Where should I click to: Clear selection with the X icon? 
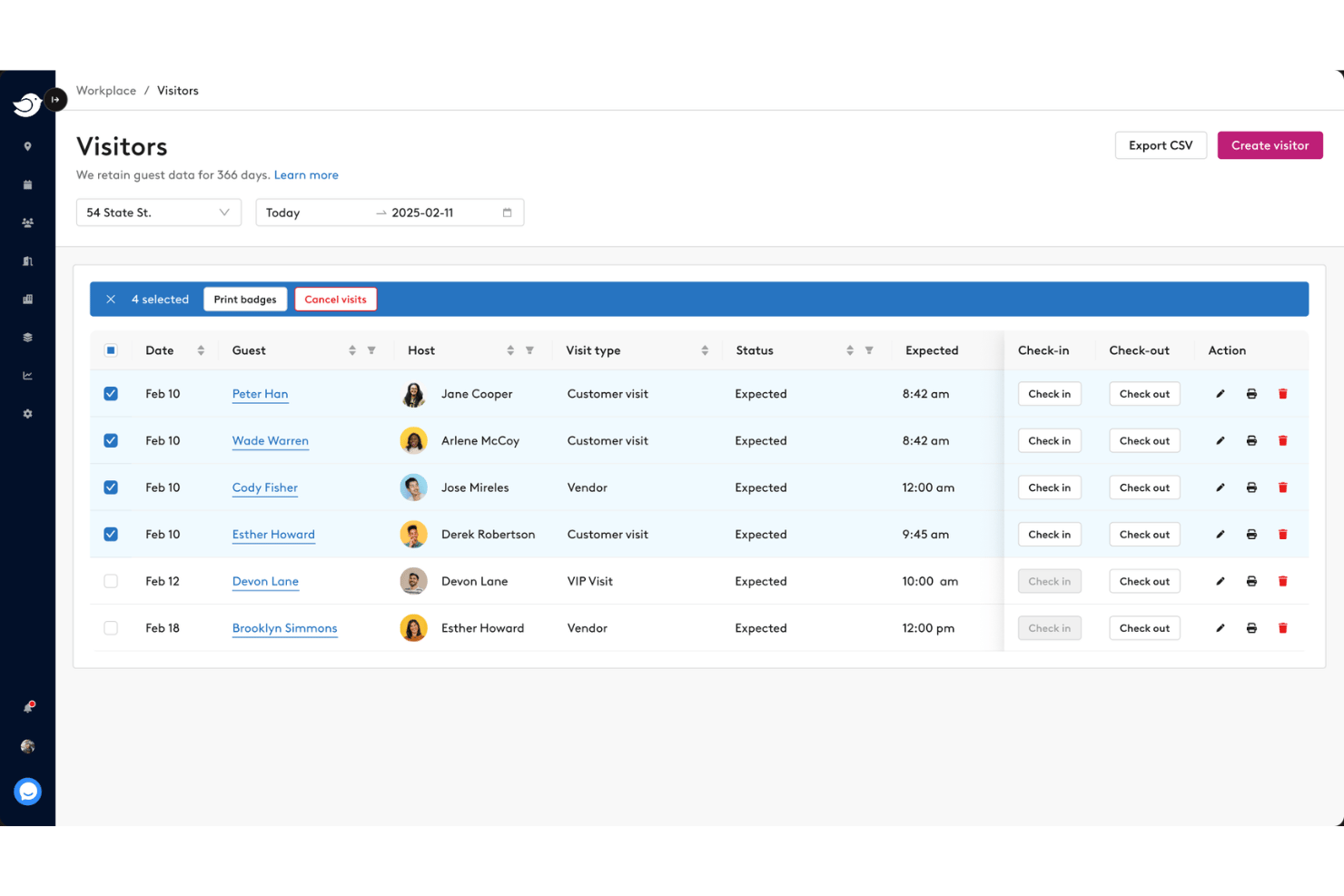(x=111, y=300)
